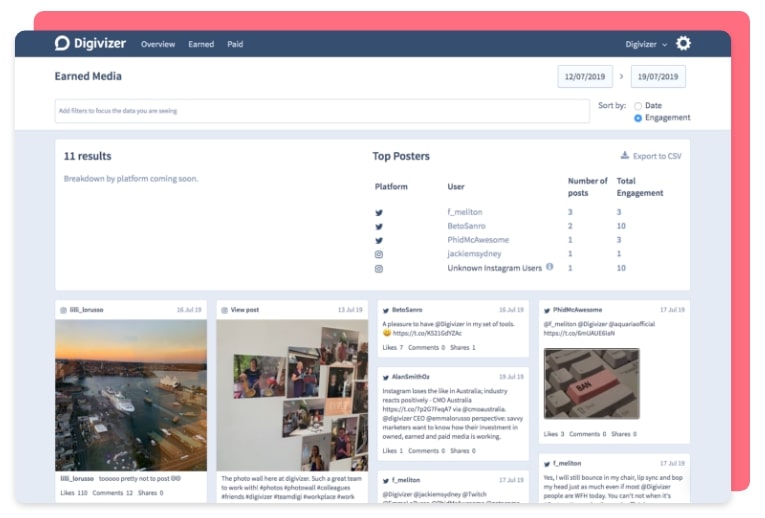765x518 pixels.
Task: Open BAN keyboard image thumbnail
Action: point(592,384)
